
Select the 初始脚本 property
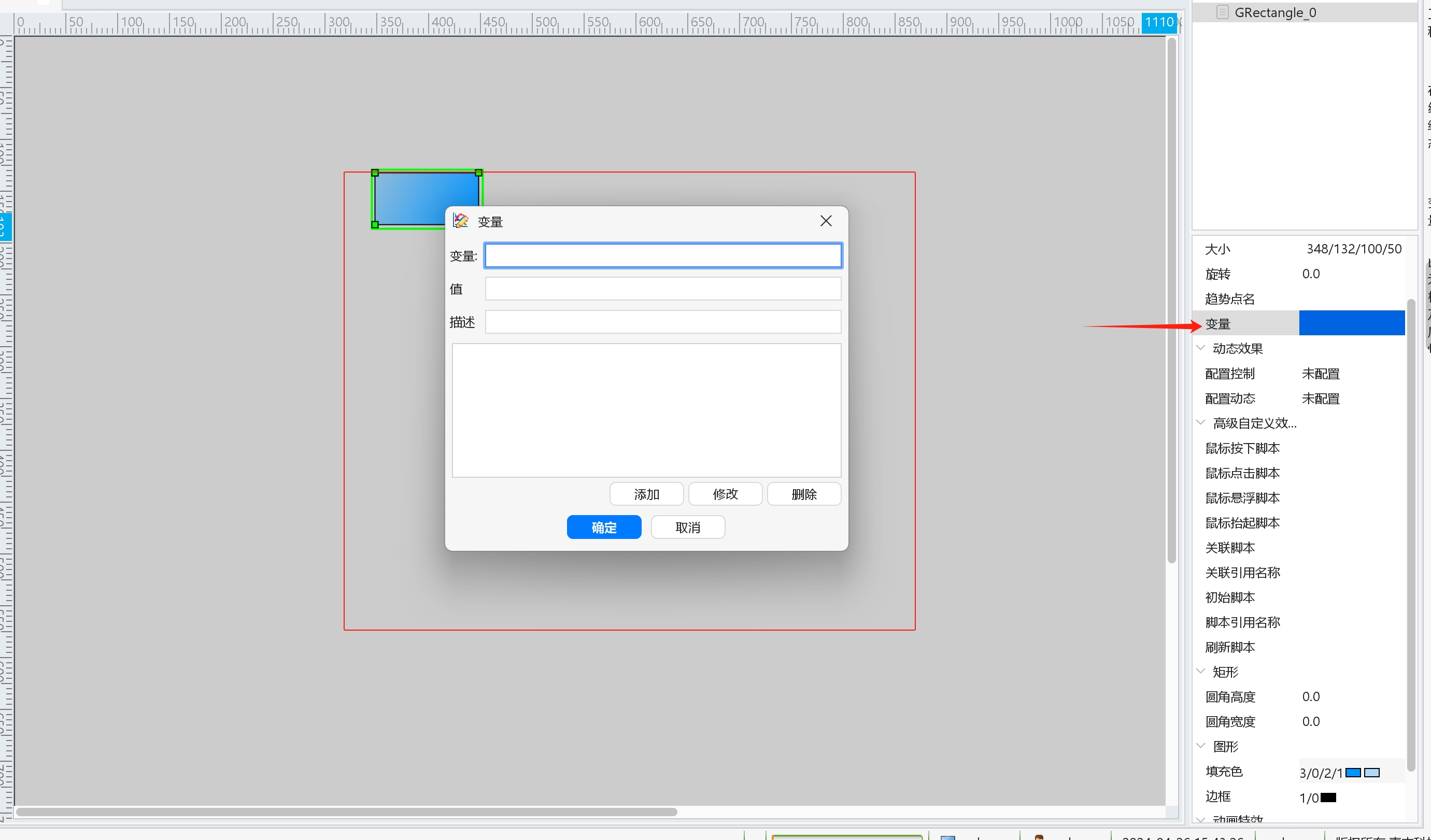[x=1230, y=597]
